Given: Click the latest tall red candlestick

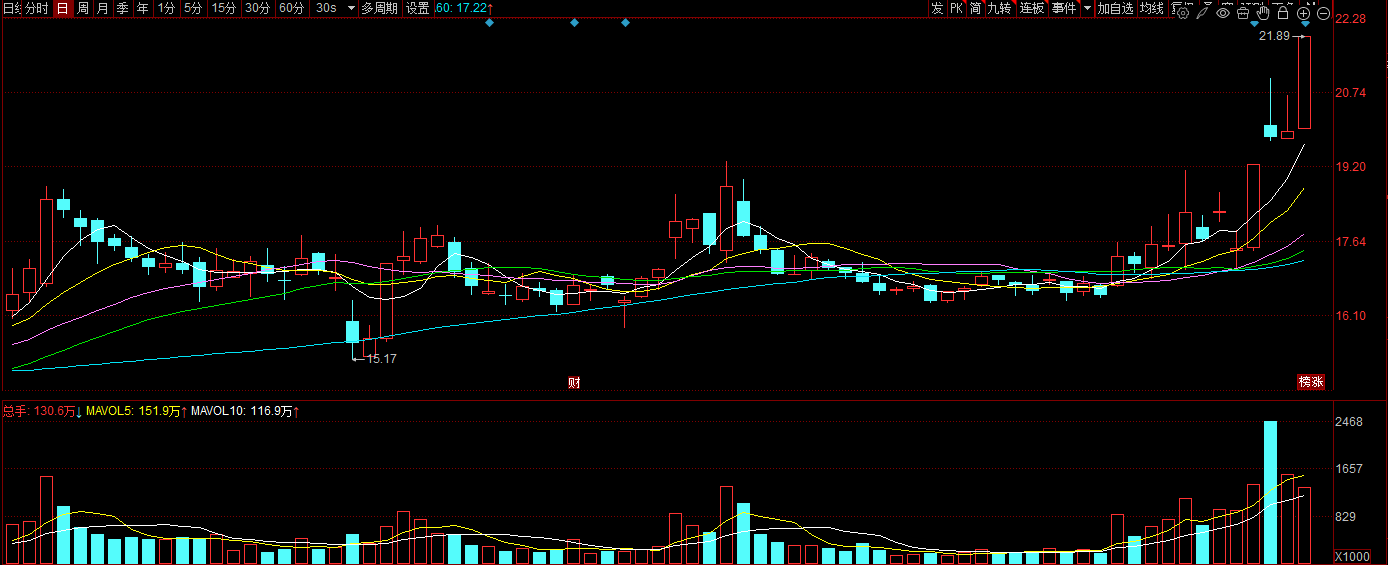Looking at the screenshot, I should tap(1304, 83).
